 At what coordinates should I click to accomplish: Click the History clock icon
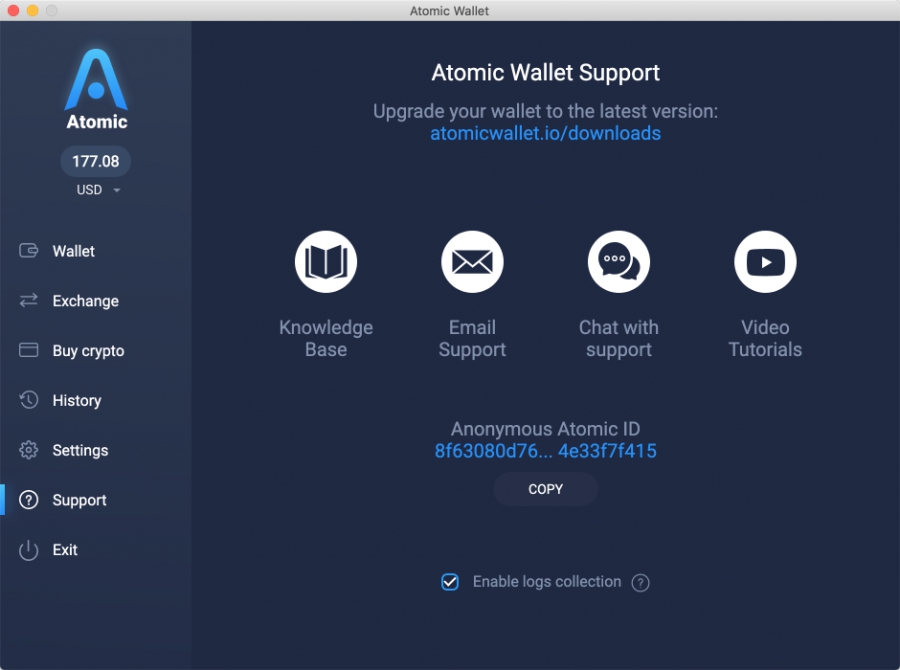29,400
